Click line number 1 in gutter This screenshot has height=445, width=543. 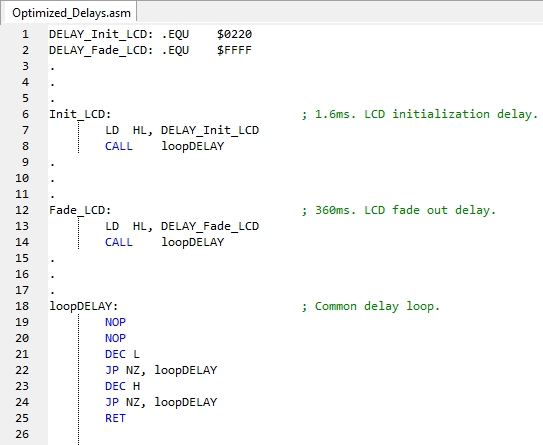pos(25,34)
